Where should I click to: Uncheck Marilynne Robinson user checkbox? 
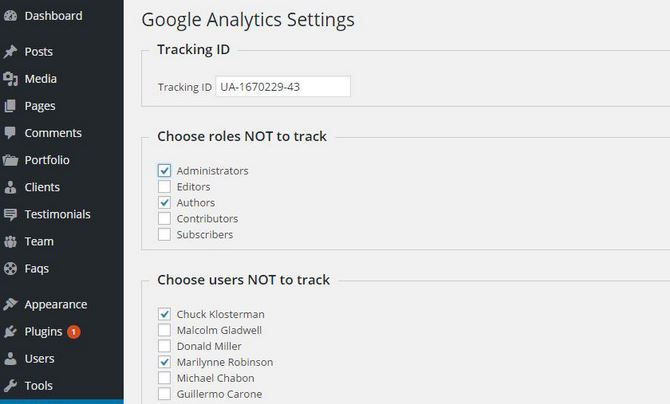point(165,362)
